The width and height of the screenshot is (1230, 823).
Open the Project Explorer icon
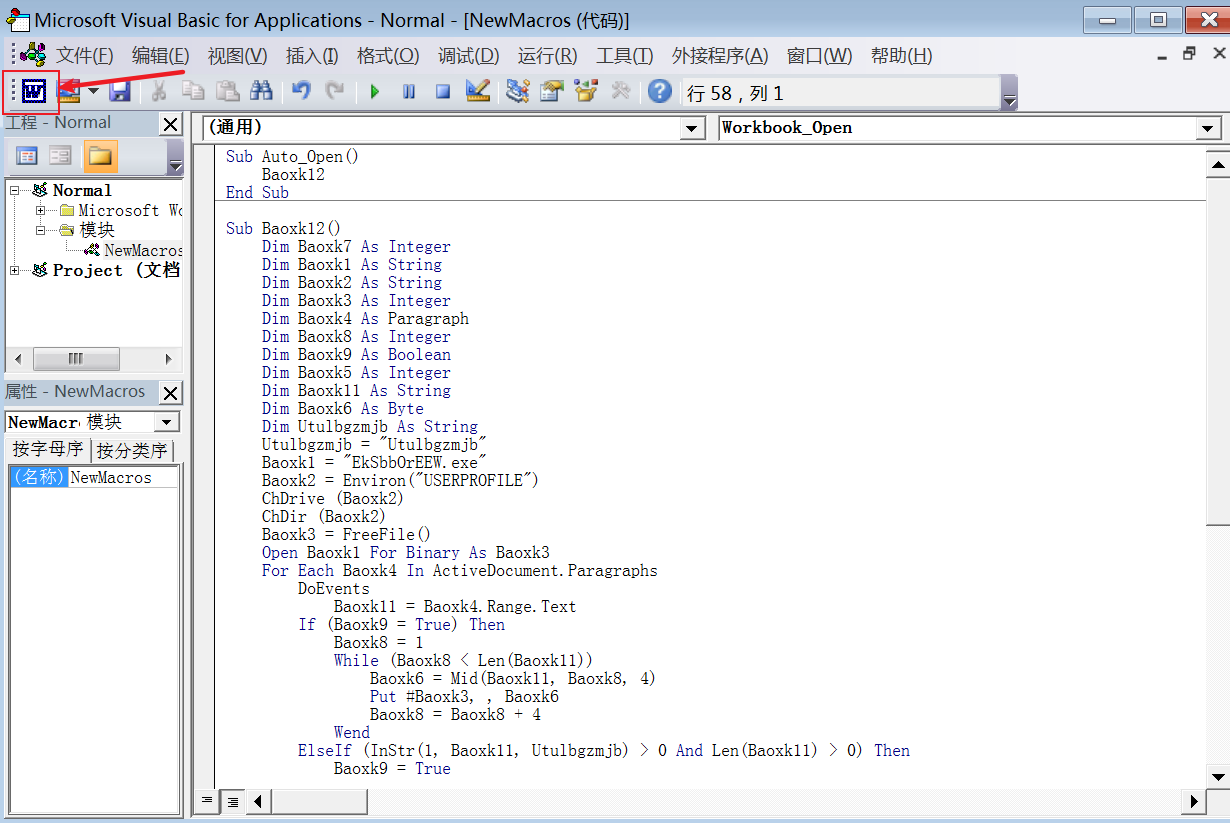click(x=517, y=92)
